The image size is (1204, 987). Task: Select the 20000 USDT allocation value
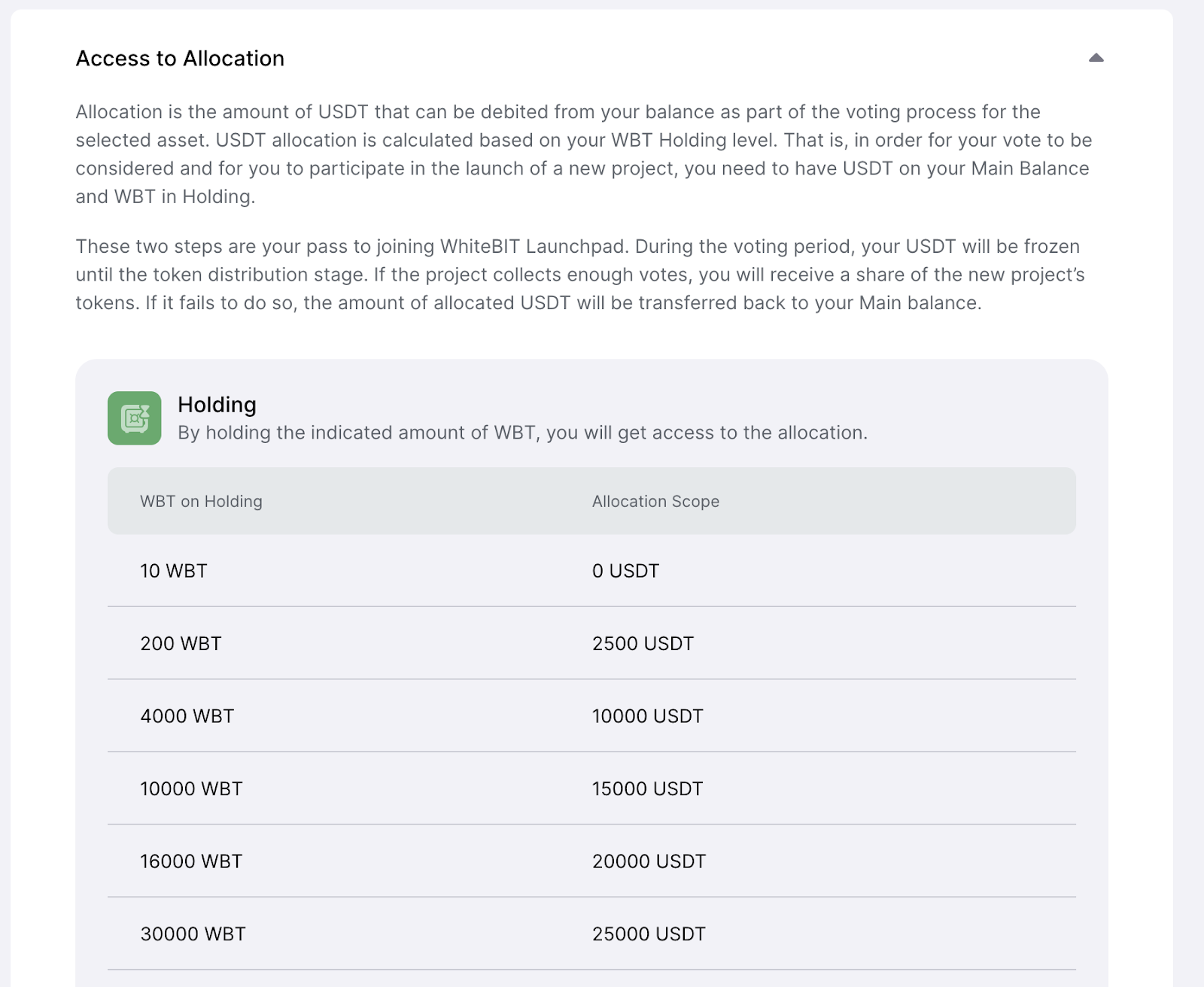coord(649,861)
